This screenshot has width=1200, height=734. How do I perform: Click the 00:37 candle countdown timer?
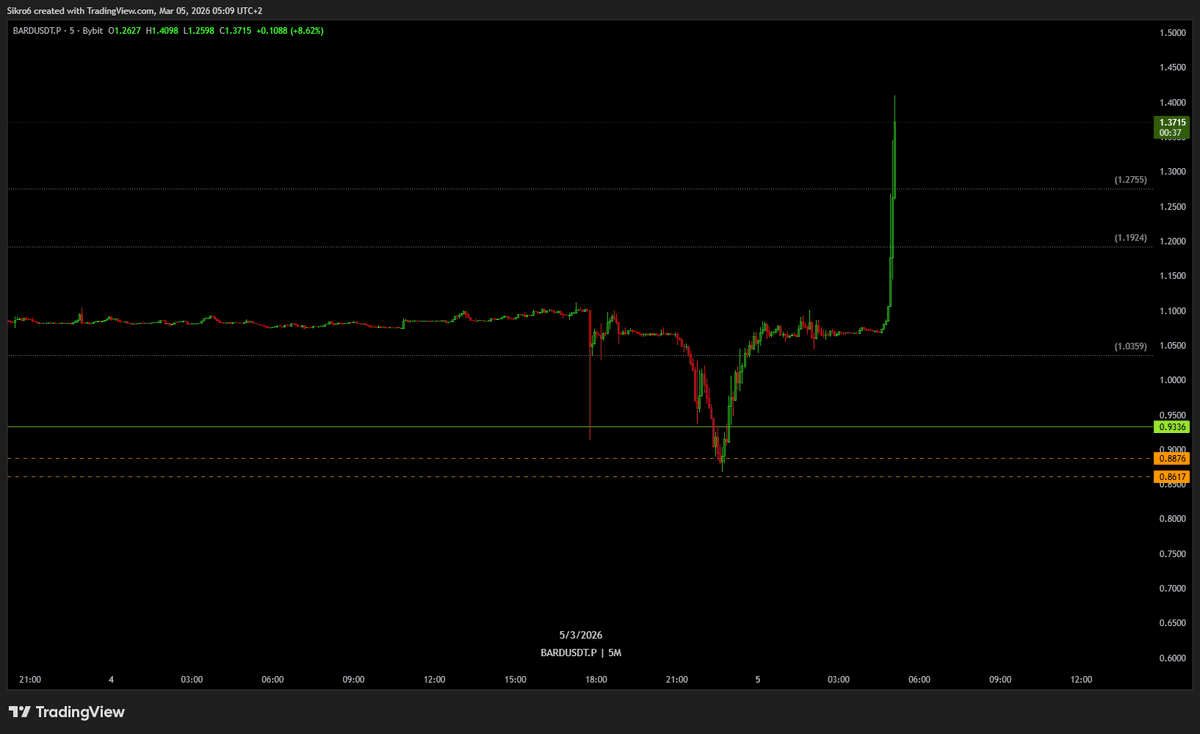point(1171,133)
